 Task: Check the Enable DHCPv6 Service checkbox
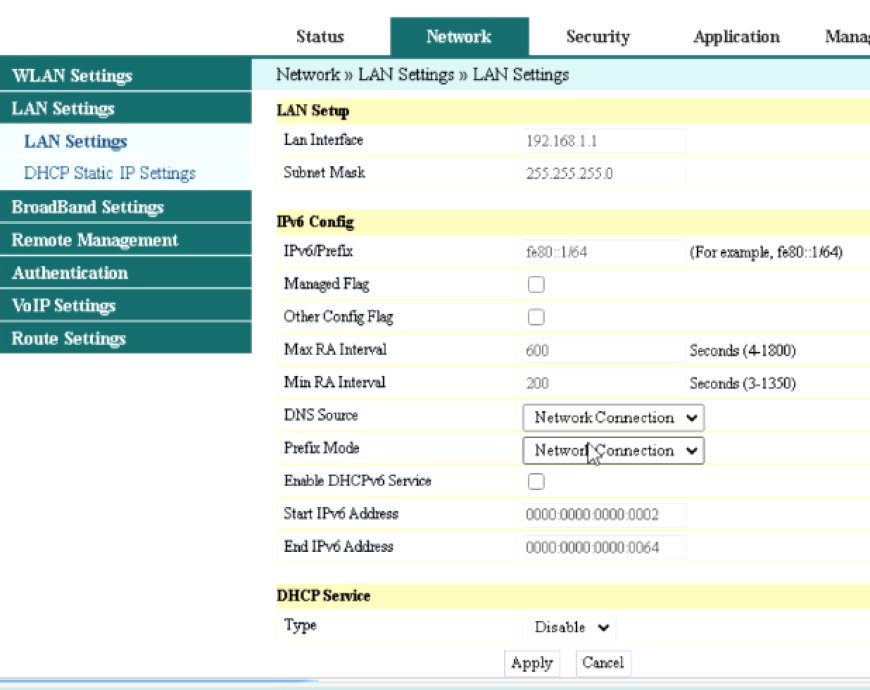pyautogui.click(x=536, y=481)
